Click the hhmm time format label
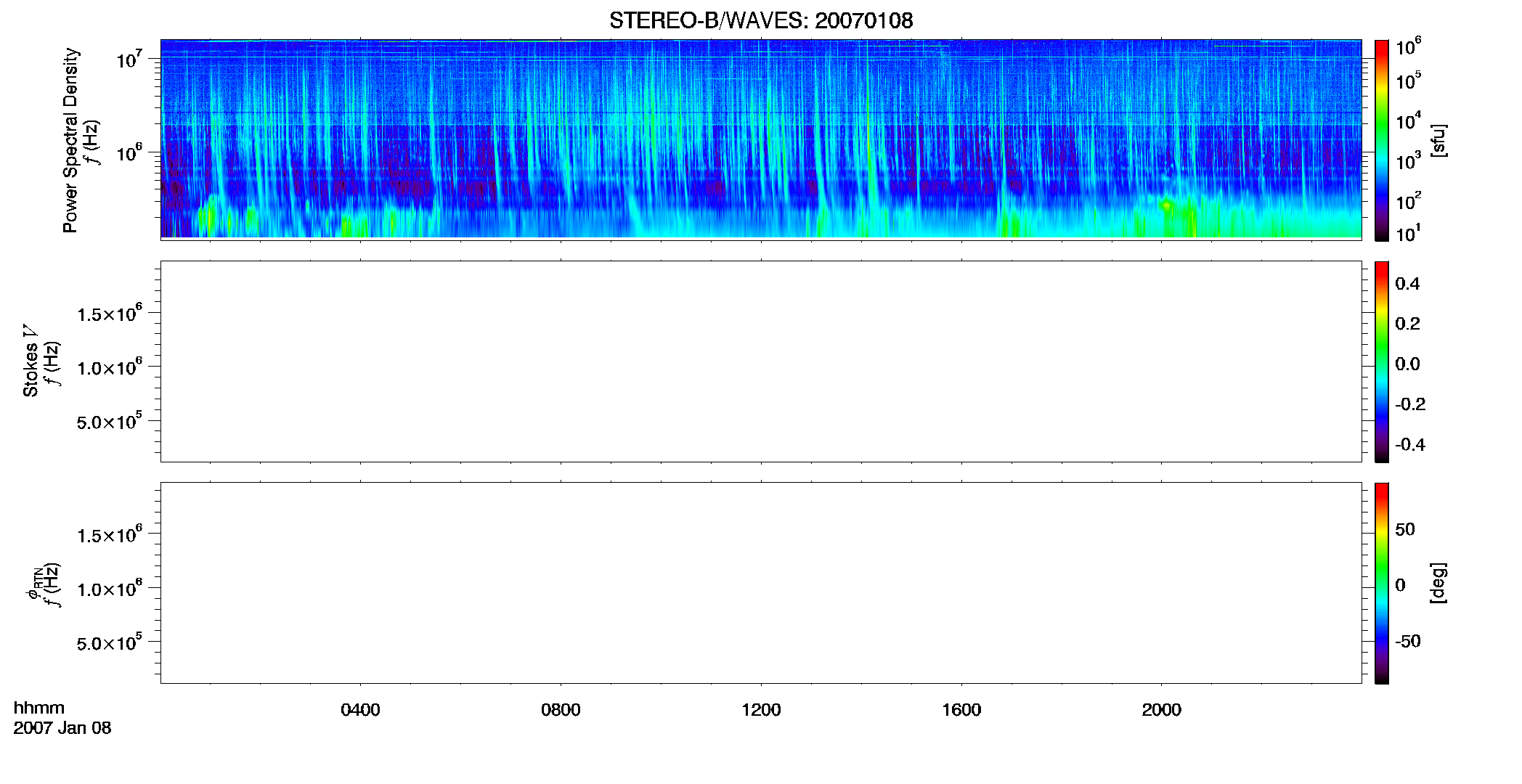 pos(39,708)
